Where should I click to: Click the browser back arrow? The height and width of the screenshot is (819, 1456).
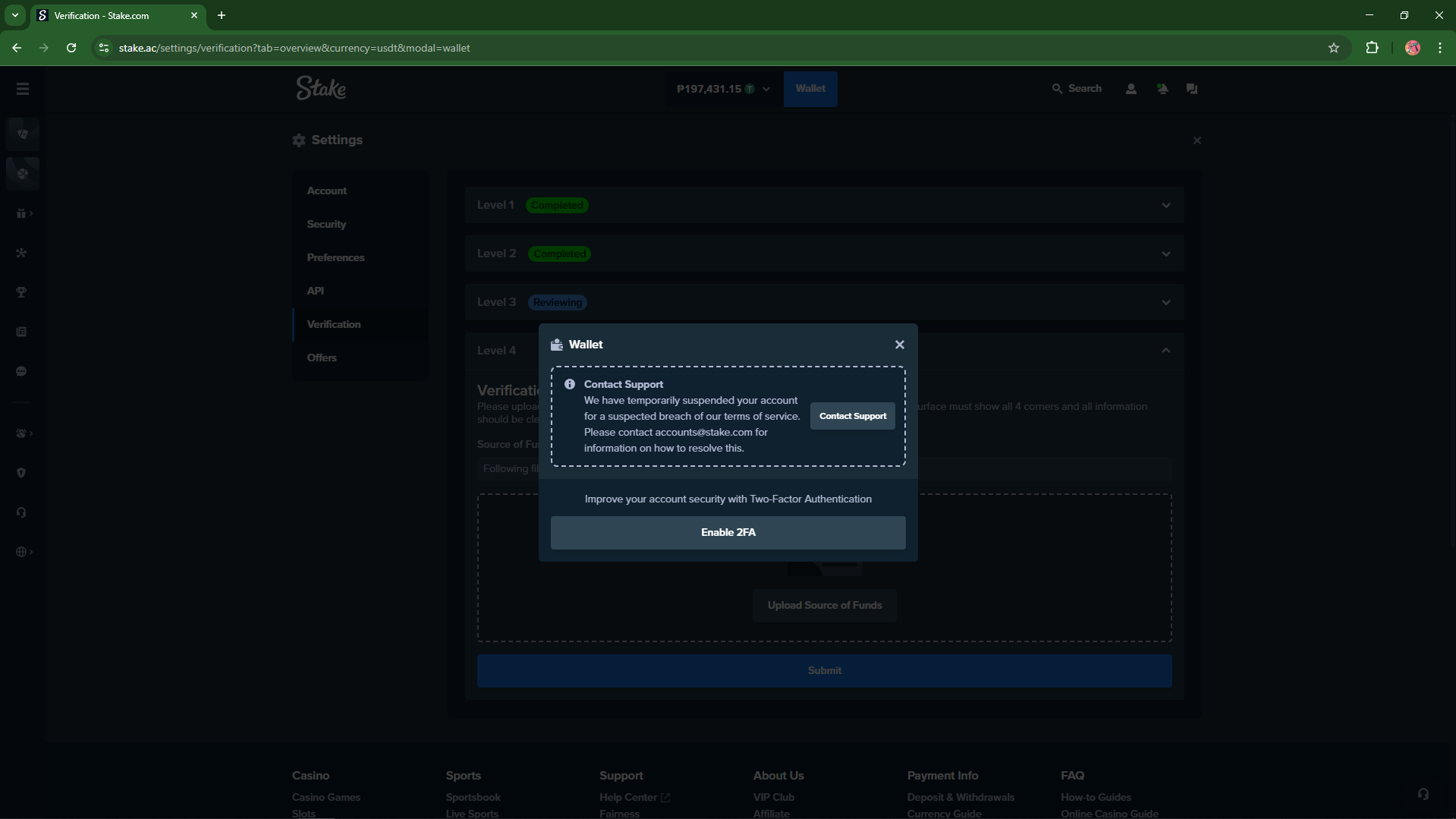[17, 48]
